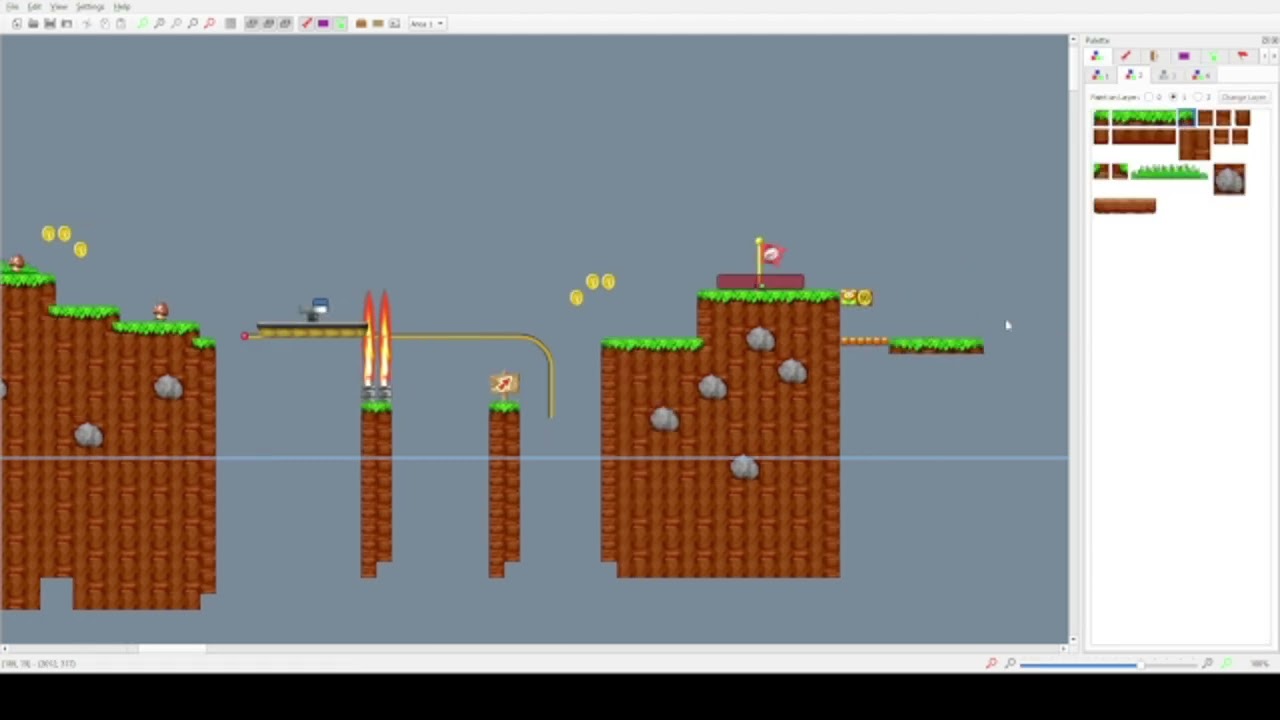Pick the brown platform tile at the palette bottom
Viewport: 1280px width, 720px height.
pyautogui.click(x=1125, y=206)
